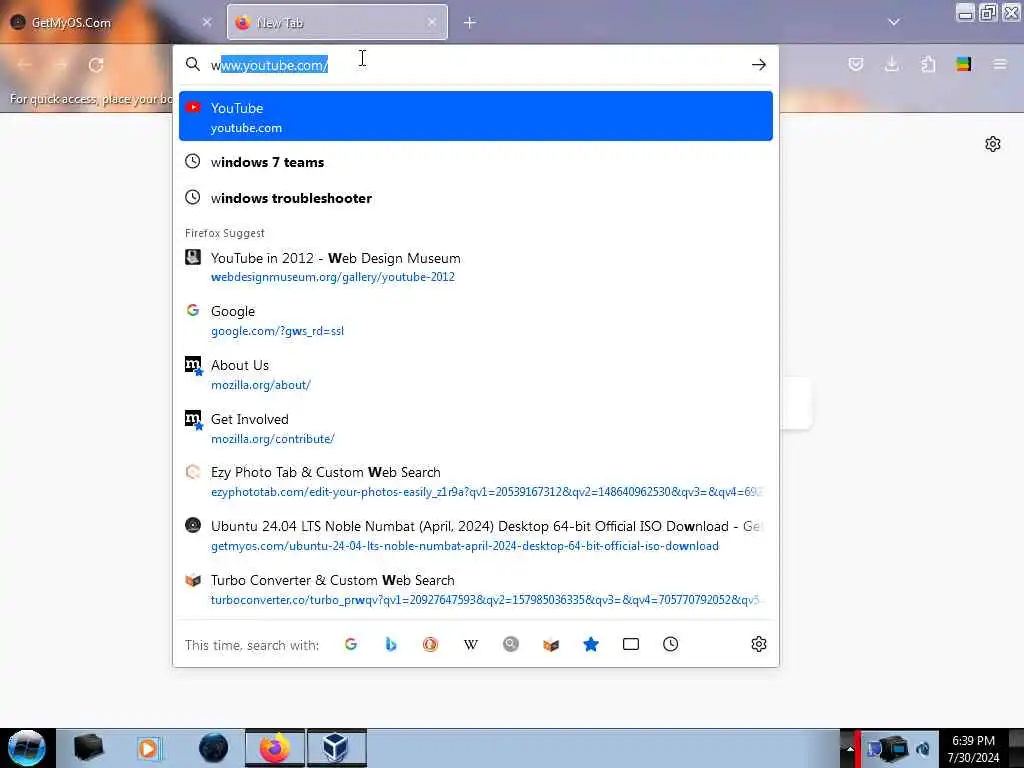The height and width of the screenshot is (768, 1024).
Task: Expand the list all tabs chevron
Action: tap(894, 22)
